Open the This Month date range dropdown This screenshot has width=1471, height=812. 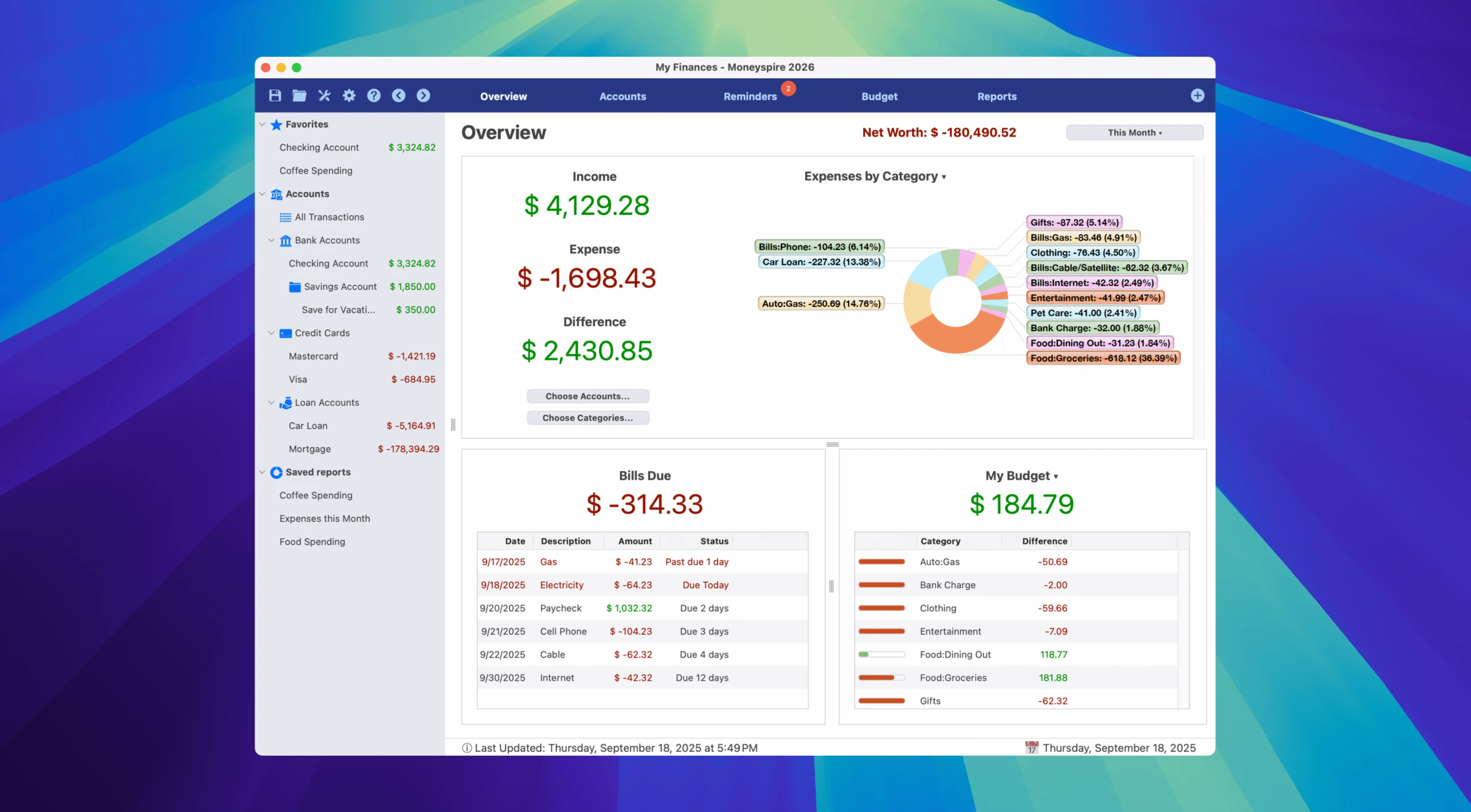1134,132
